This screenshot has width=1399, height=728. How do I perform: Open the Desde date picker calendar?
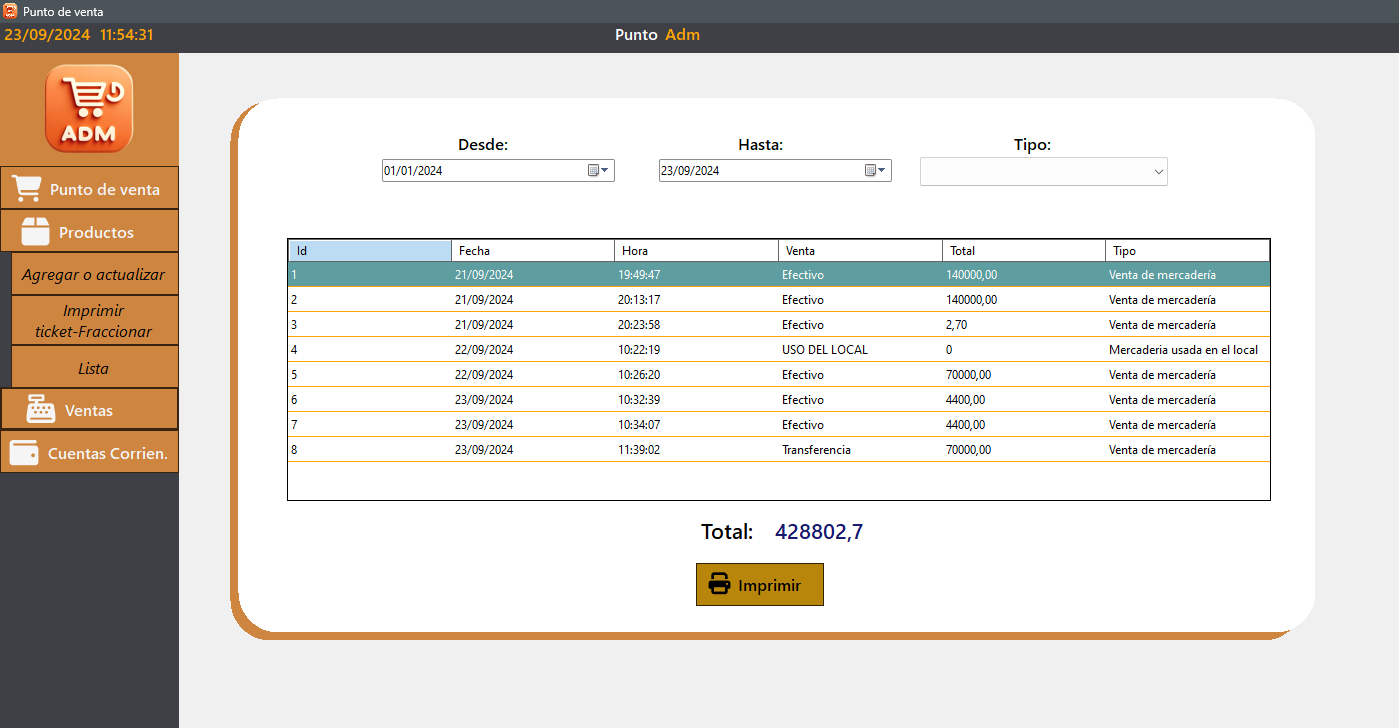coord(597,171)
